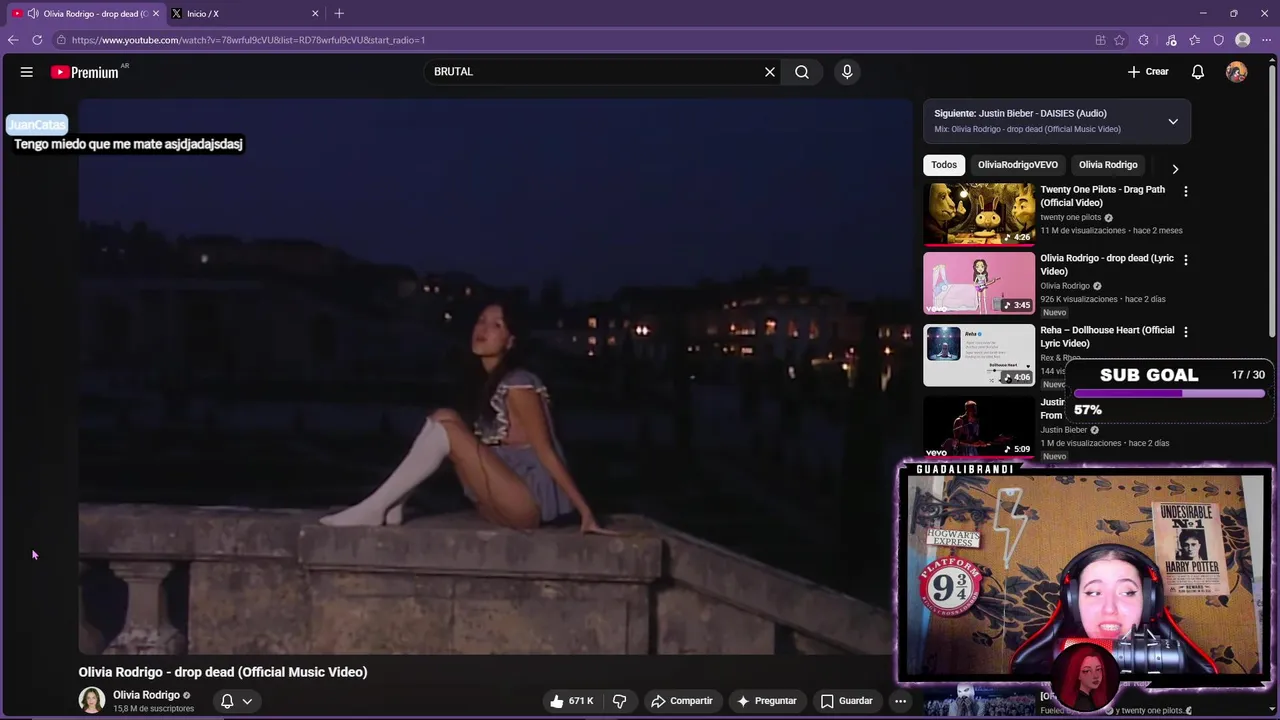Open Twenty One Pilots Drag Path thumbnail

point(979,214)
